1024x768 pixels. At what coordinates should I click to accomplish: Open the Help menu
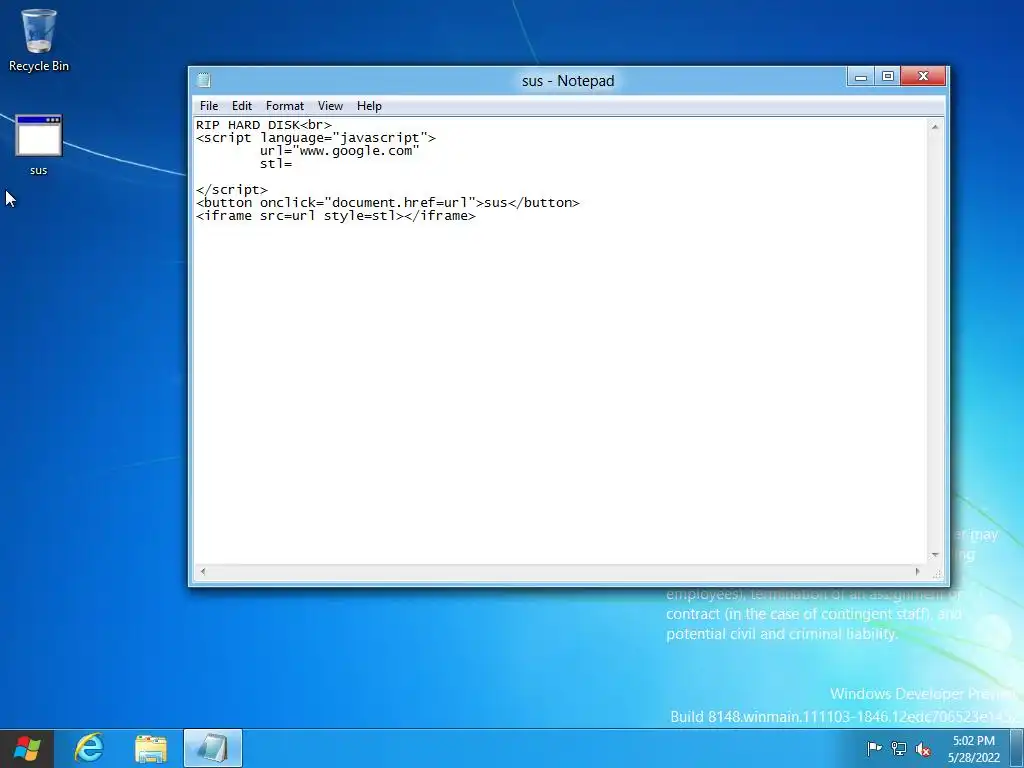point(369,106)
